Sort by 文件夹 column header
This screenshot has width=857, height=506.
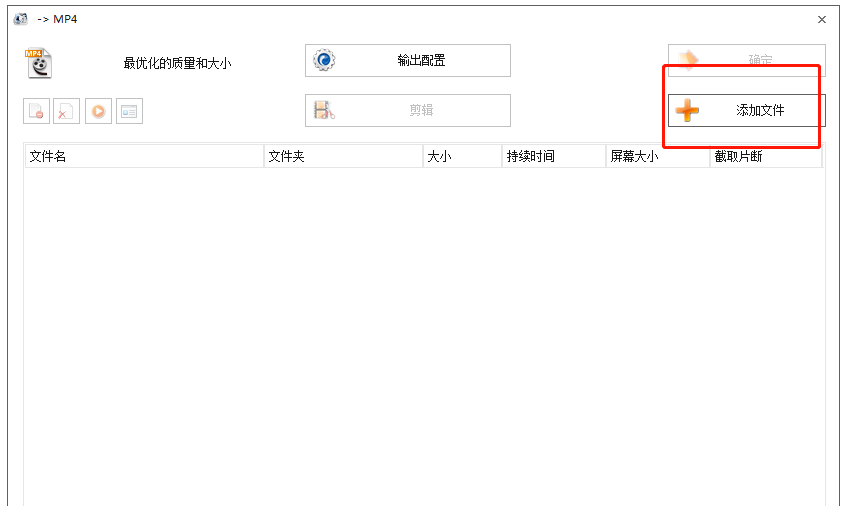pyautogui.click(x=343, y=156)
